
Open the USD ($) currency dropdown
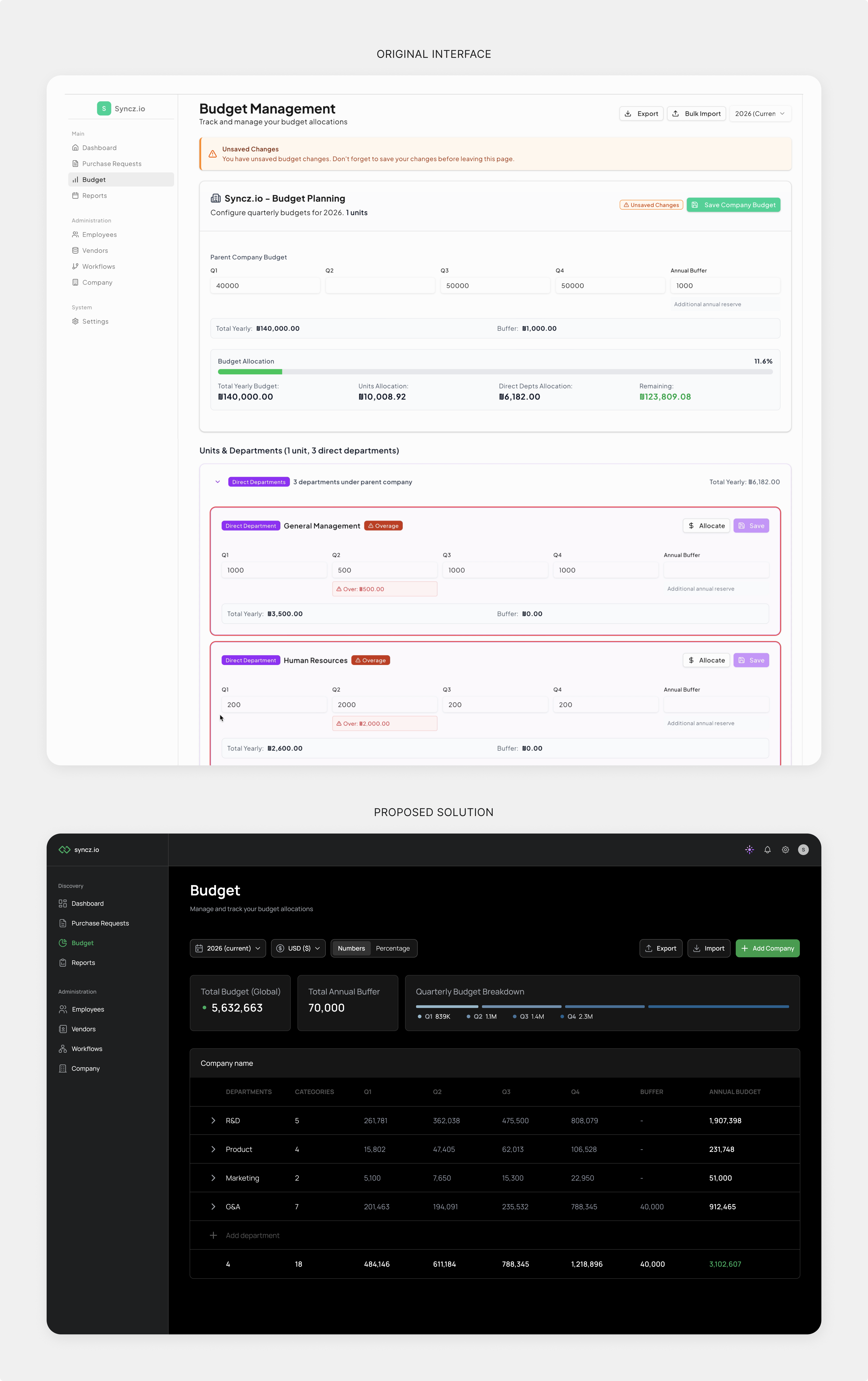298,949
